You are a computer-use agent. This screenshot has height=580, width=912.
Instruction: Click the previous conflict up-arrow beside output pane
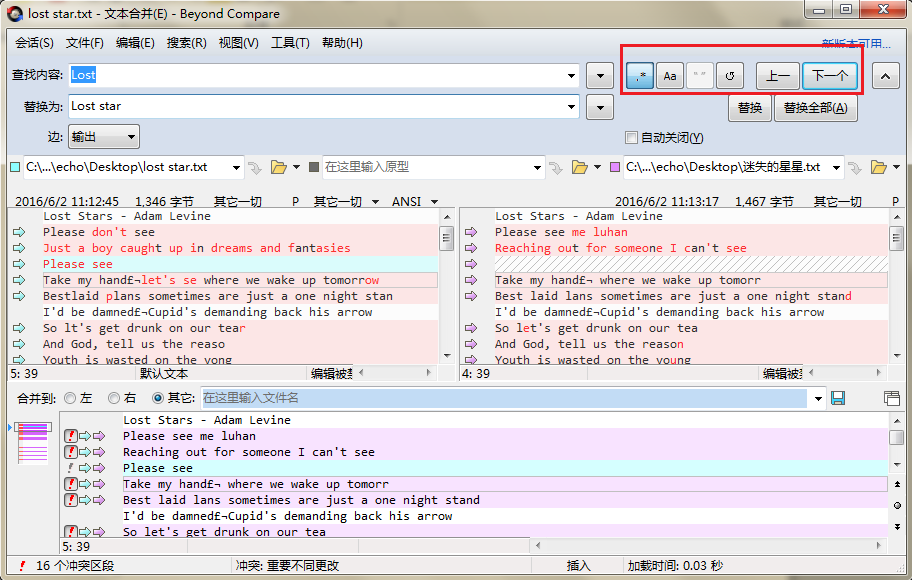[x=897, y=484]
